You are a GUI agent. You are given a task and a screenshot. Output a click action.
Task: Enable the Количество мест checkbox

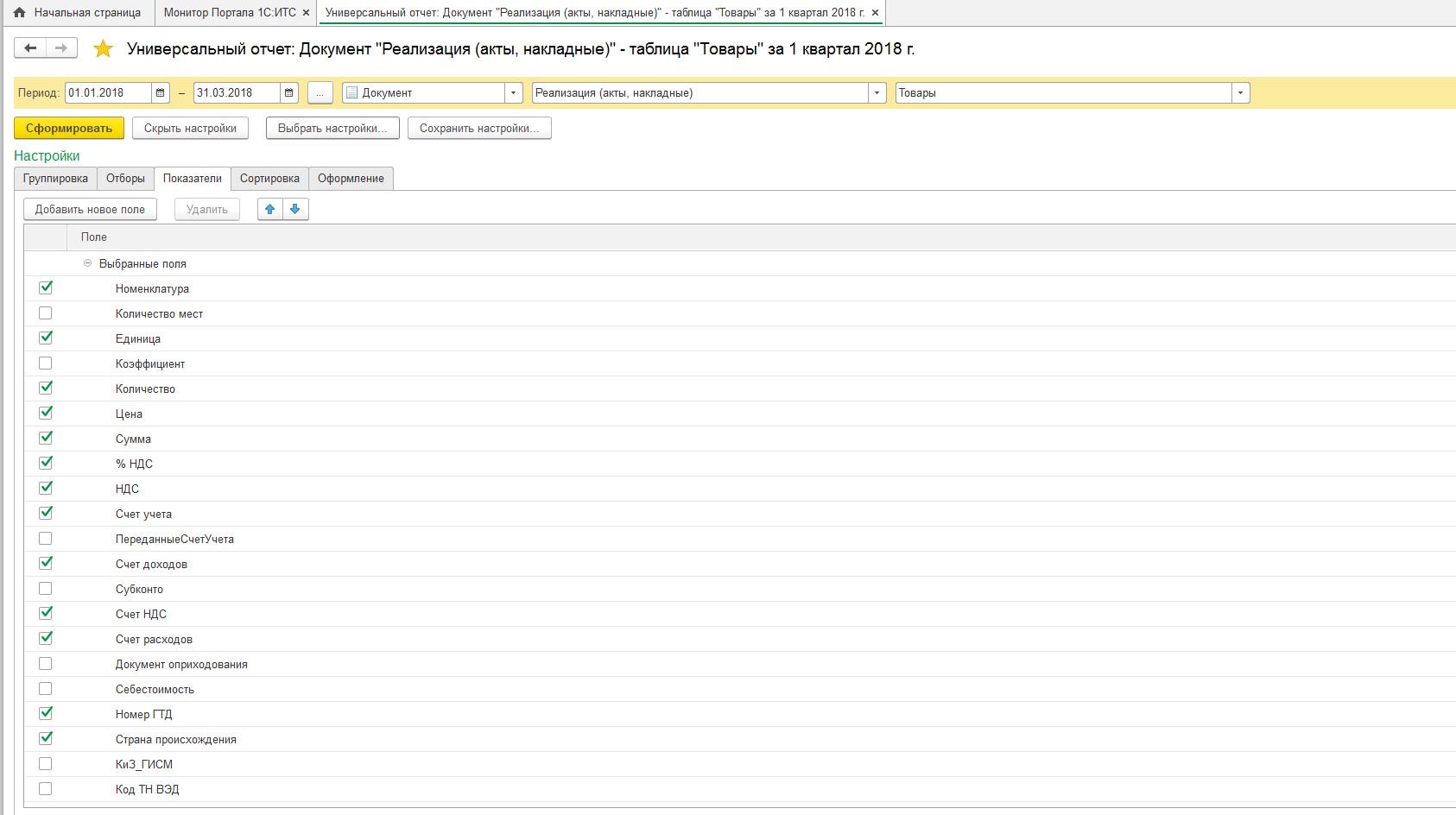(46, 313)
